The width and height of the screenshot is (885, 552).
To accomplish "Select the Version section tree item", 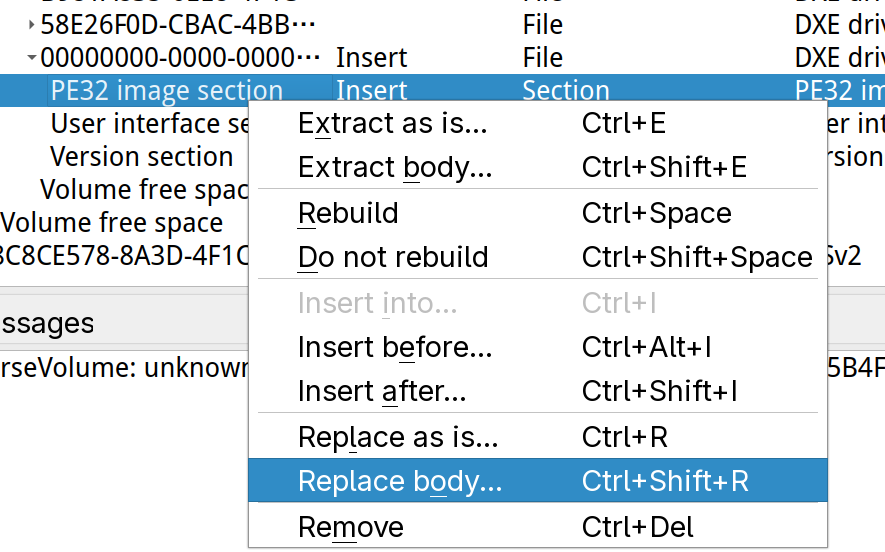I will 124,156.
